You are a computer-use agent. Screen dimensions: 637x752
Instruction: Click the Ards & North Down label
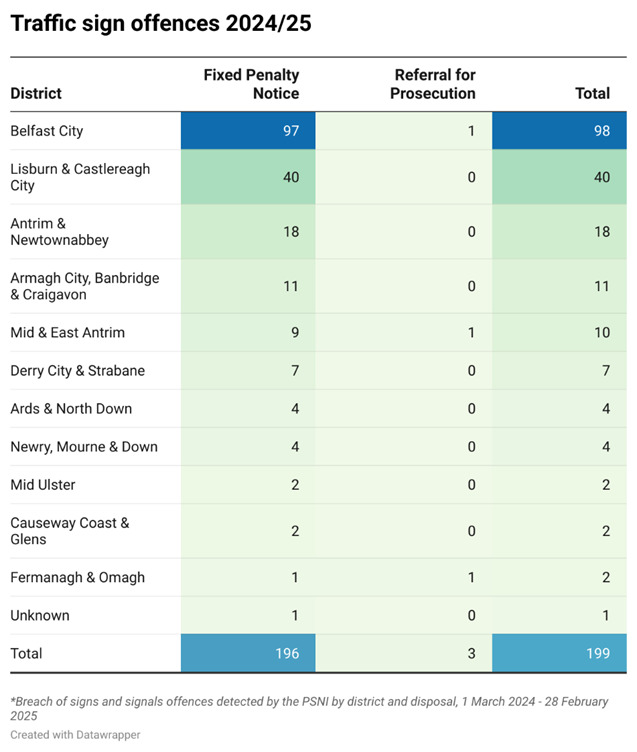click(x=71, y=408)
